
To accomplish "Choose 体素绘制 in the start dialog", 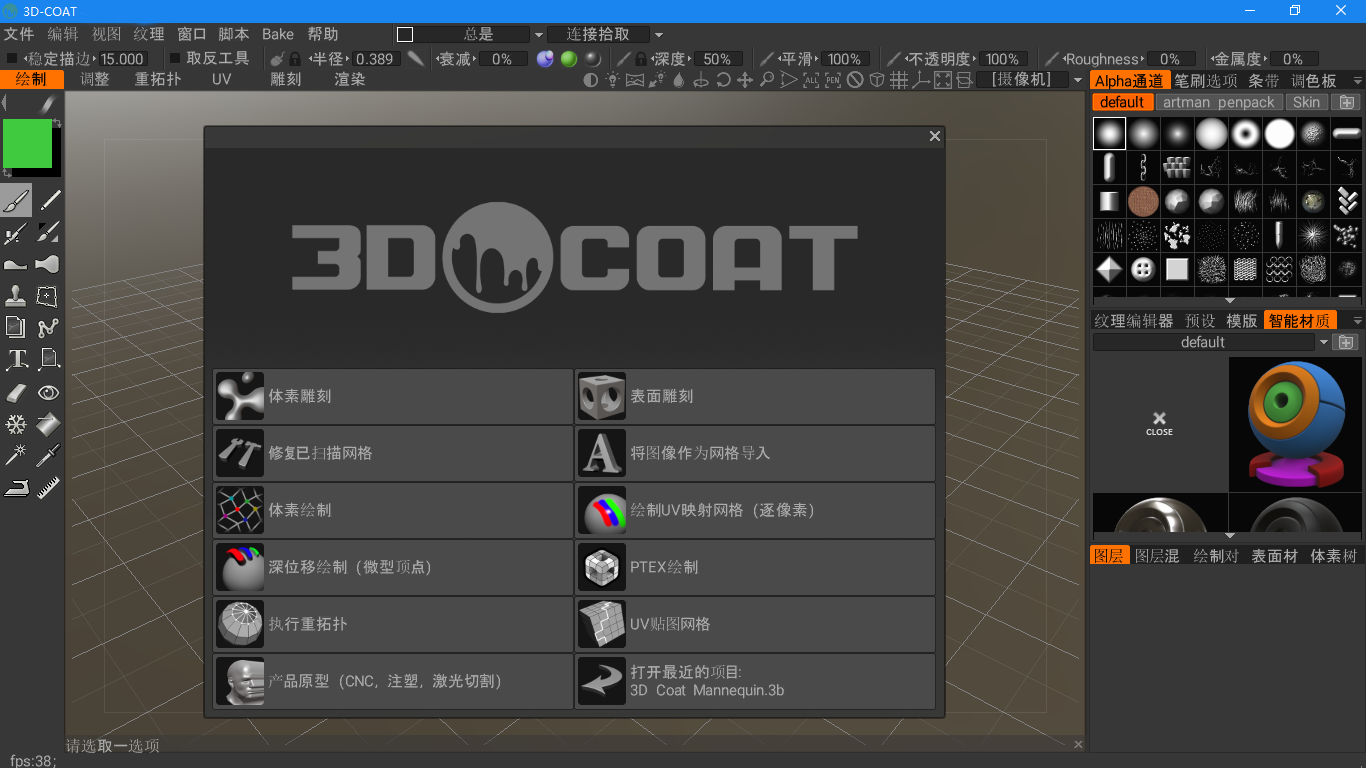I will [393, 510].
